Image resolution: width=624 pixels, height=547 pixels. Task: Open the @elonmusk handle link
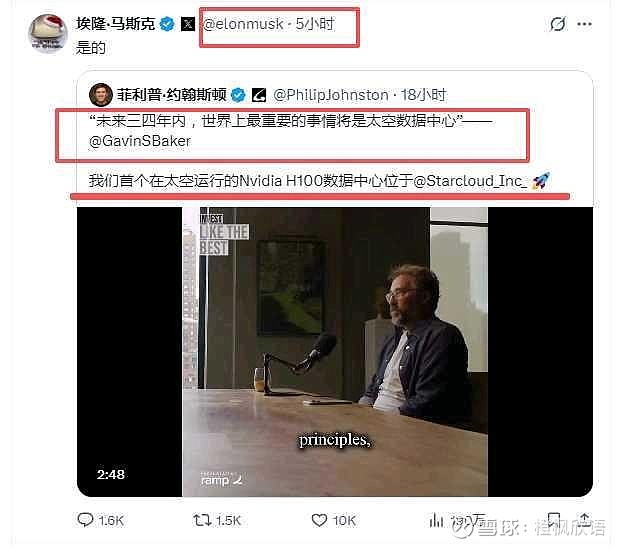pos(243,24)
